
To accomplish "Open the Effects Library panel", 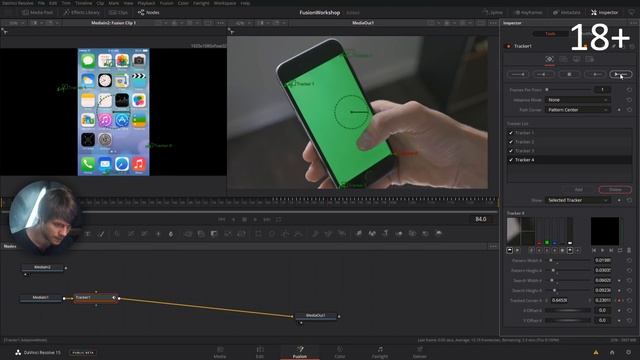I will click(x=82, y=13).
